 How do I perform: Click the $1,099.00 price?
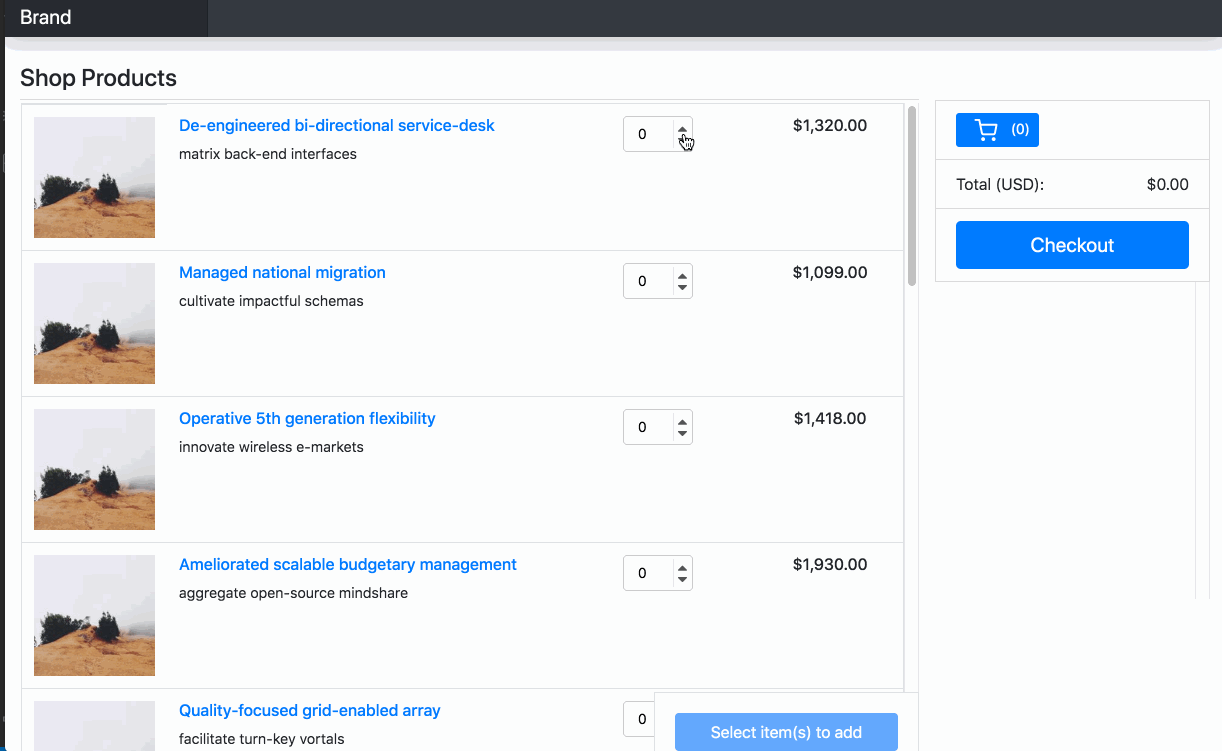pos(830,273)
